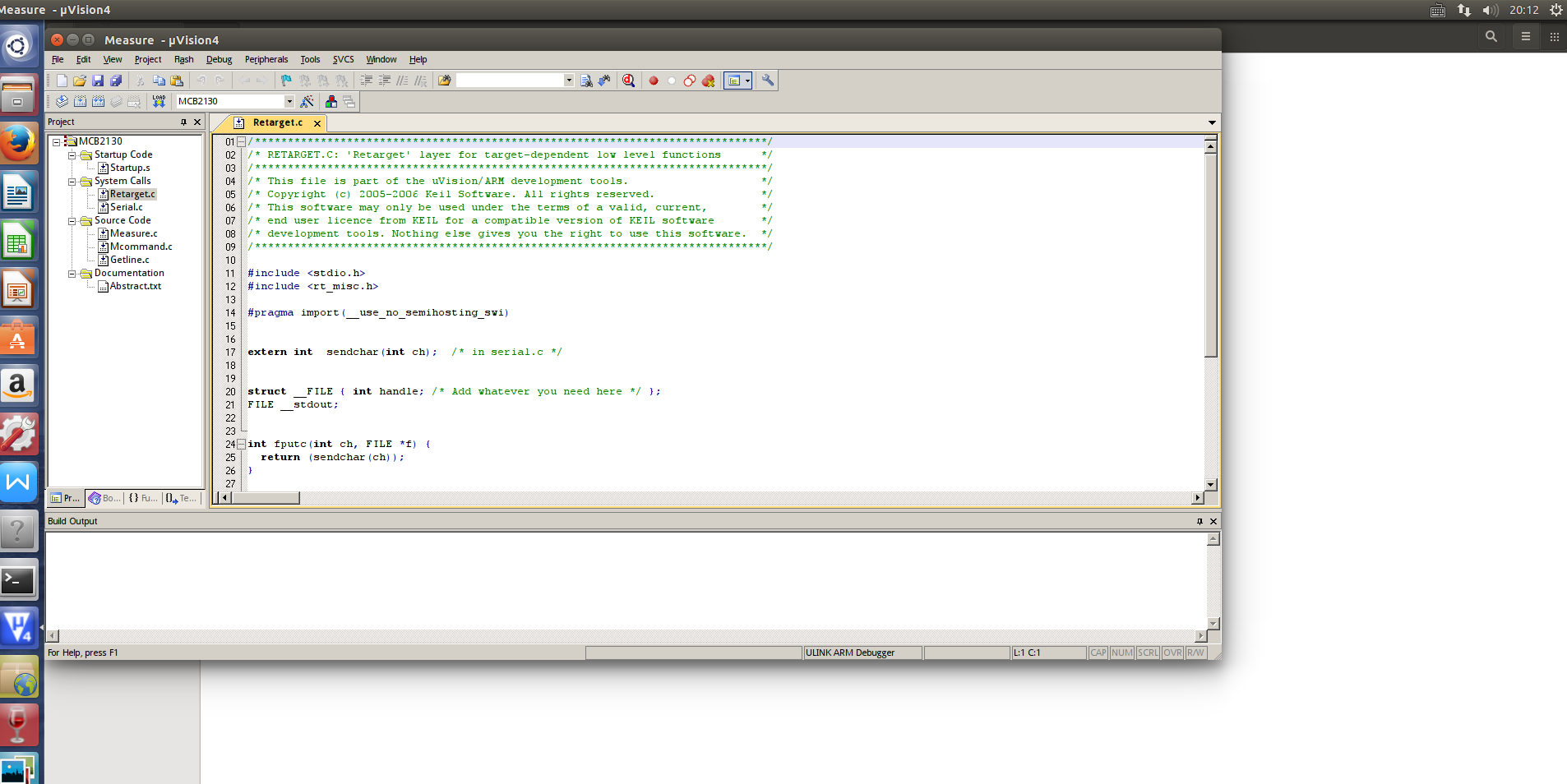
Task: Open the Peripherals menu
Action: click(266, 59)
